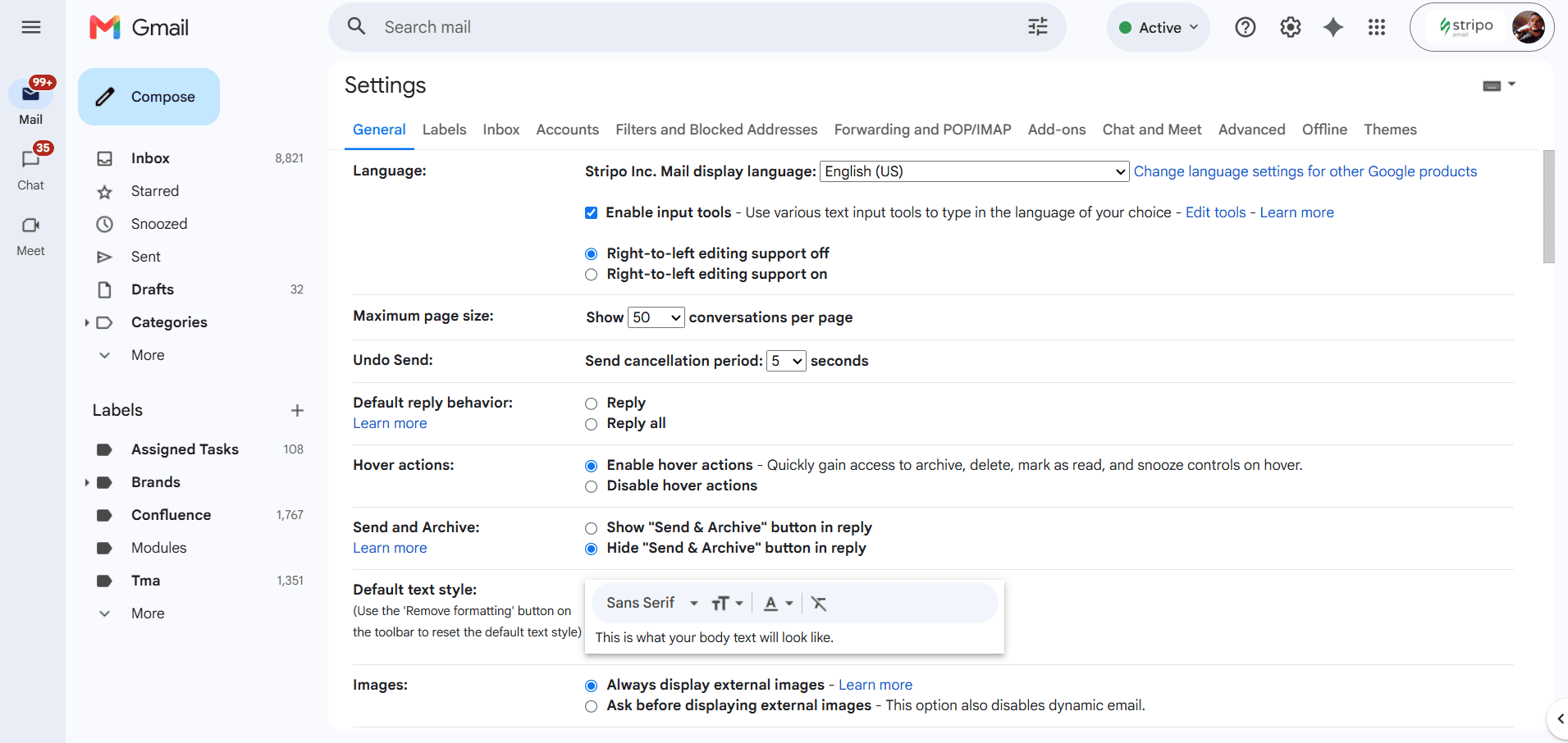Switch to the Labels settings tab
Image resolution: width=1568 pixels, height=743 pixels.
pyautogui.click(x=444, y=130)
